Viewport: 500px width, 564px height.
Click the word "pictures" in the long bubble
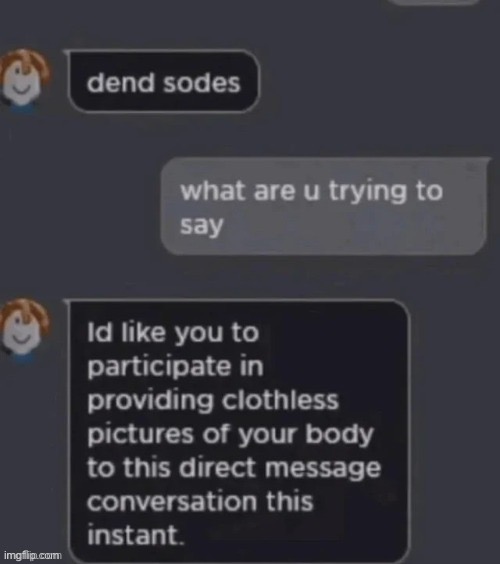click(x=141, y=435)
